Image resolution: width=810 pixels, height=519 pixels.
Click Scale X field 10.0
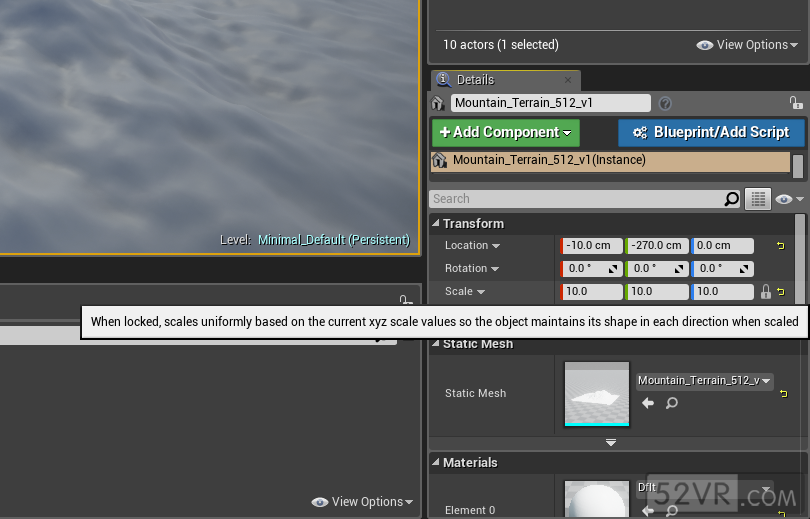coord(591,291)
